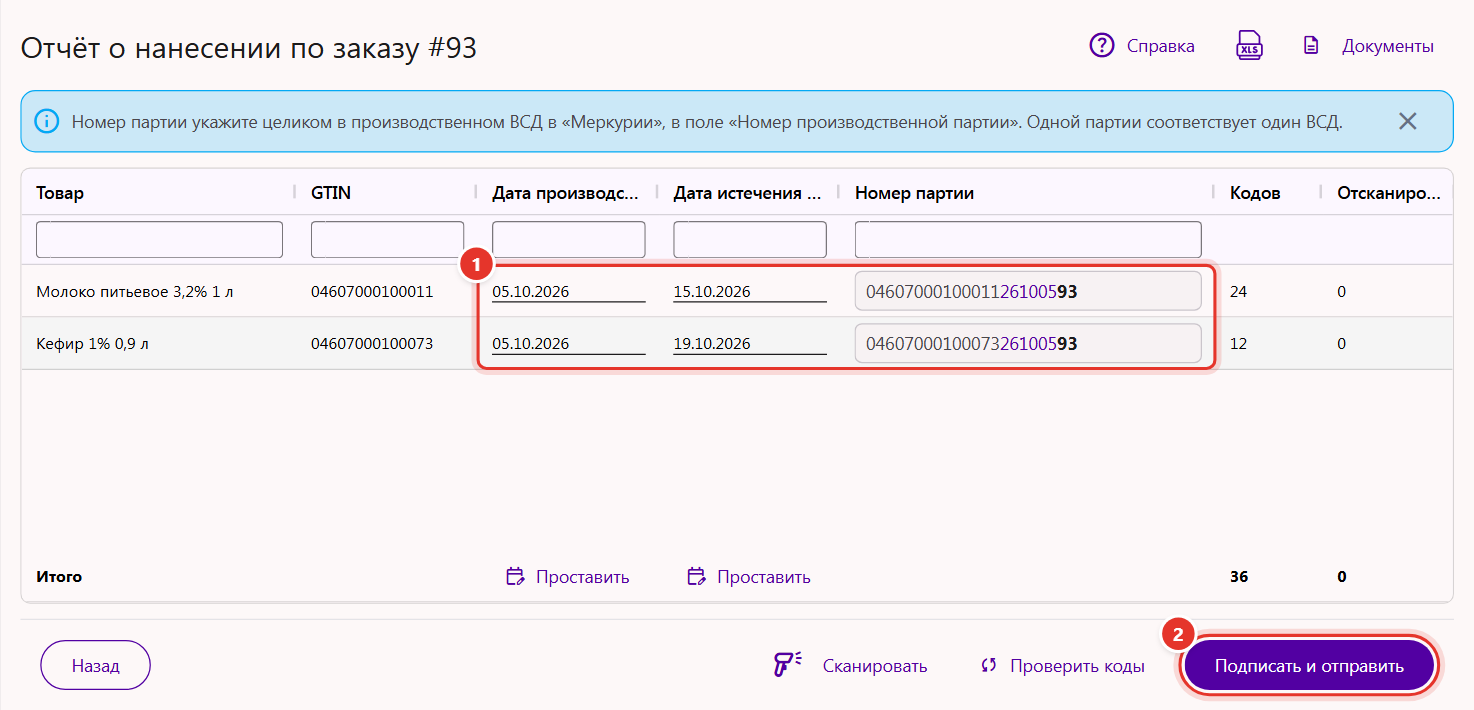Click total codes value 36

coord(1239,577)
